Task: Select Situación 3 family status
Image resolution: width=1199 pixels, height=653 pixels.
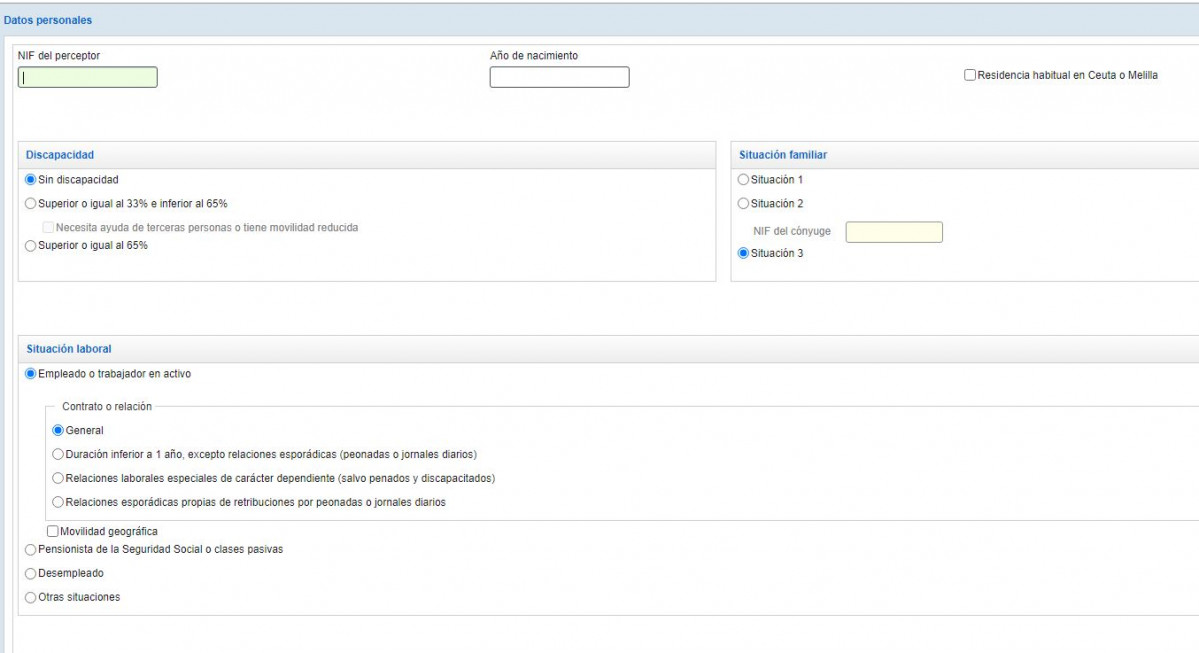Action: click(743, 253)
